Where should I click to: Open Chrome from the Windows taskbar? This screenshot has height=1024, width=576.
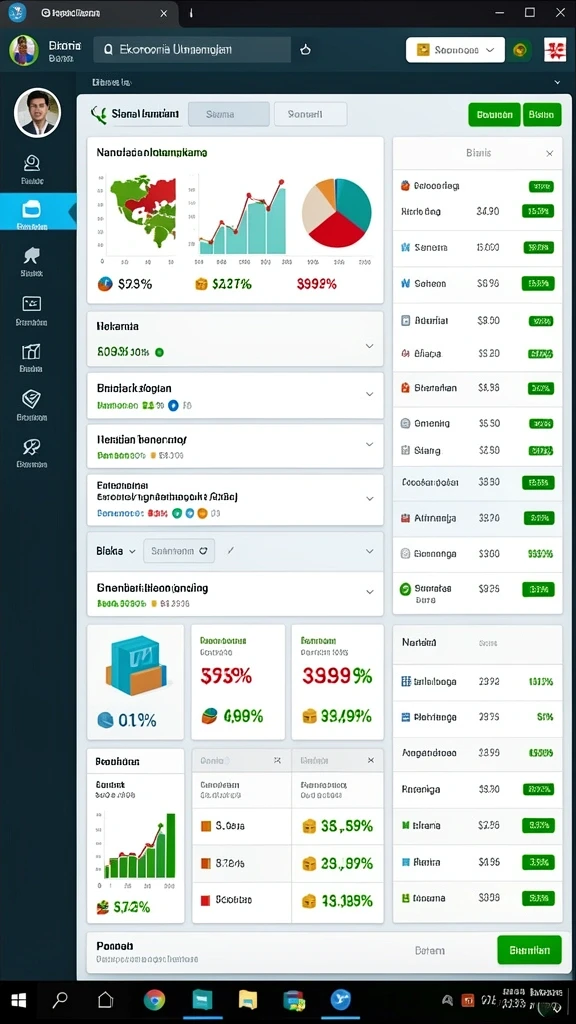coord(155,999)
